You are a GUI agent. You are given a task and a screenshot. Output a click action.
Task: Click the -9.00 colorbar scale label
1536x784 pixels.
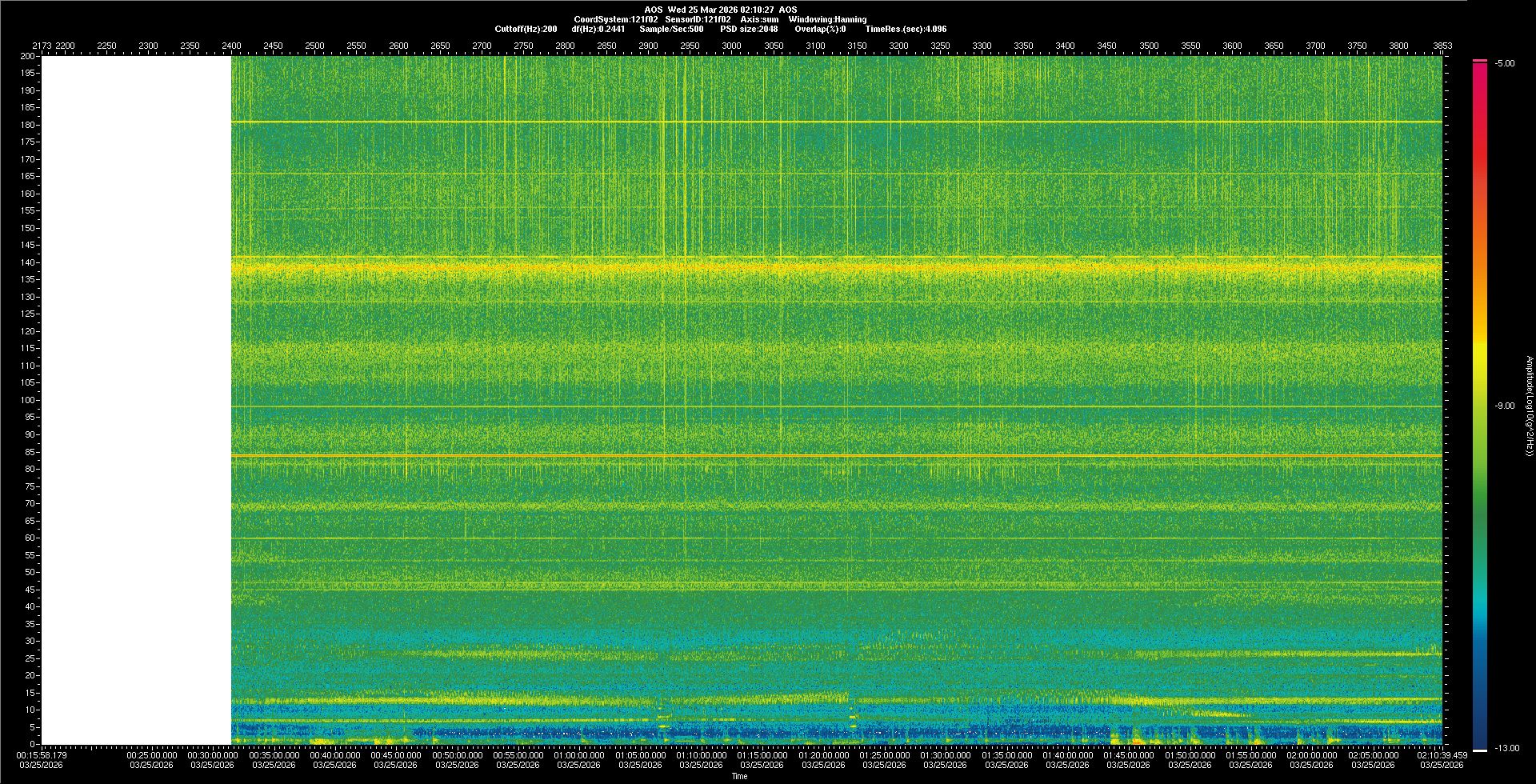pyautogui.click(x=1504, y=406)
